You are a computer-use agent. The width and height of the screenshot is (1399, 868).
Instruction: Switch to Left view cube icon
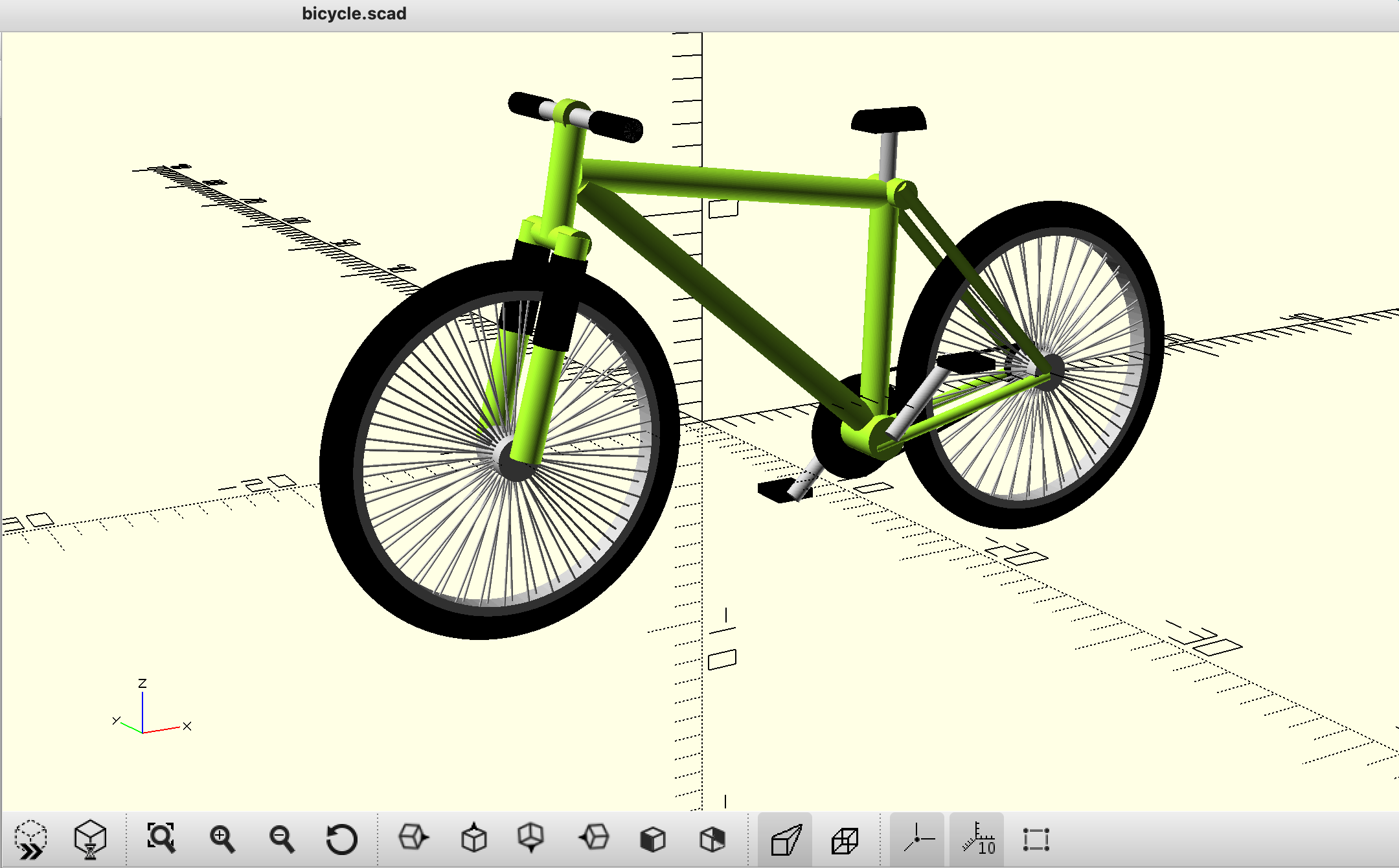[x=593, y=838]
